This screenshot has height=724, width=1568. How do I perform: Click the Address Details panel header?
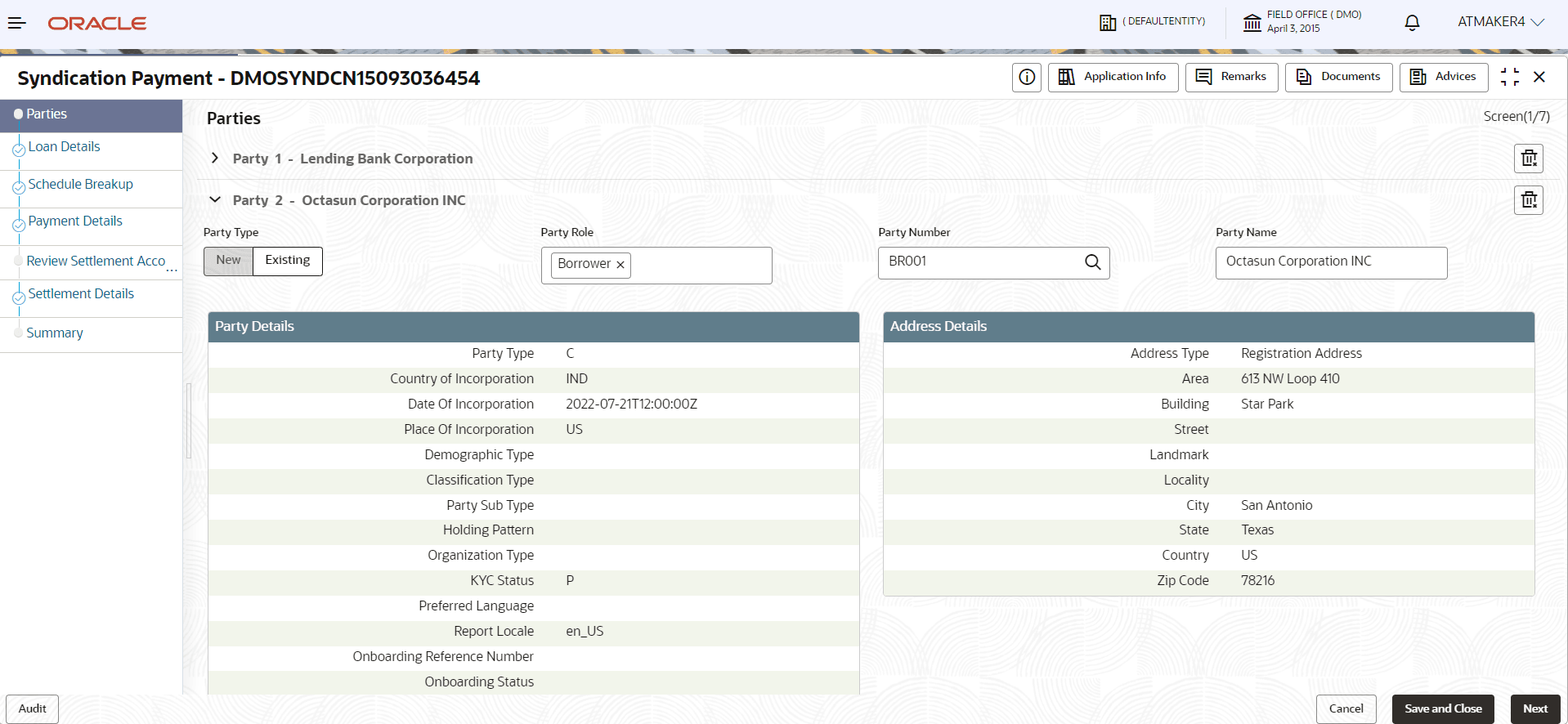pos(1208,327)
